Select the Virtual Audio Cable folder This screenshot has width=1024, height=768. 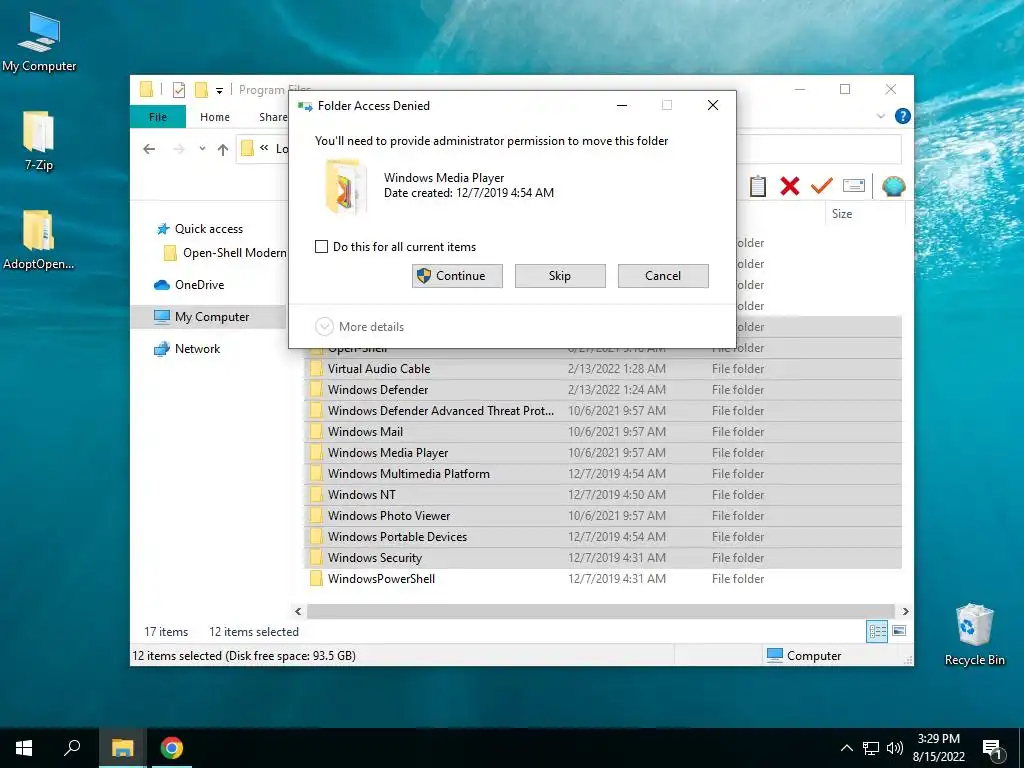[x=603, y=369]
